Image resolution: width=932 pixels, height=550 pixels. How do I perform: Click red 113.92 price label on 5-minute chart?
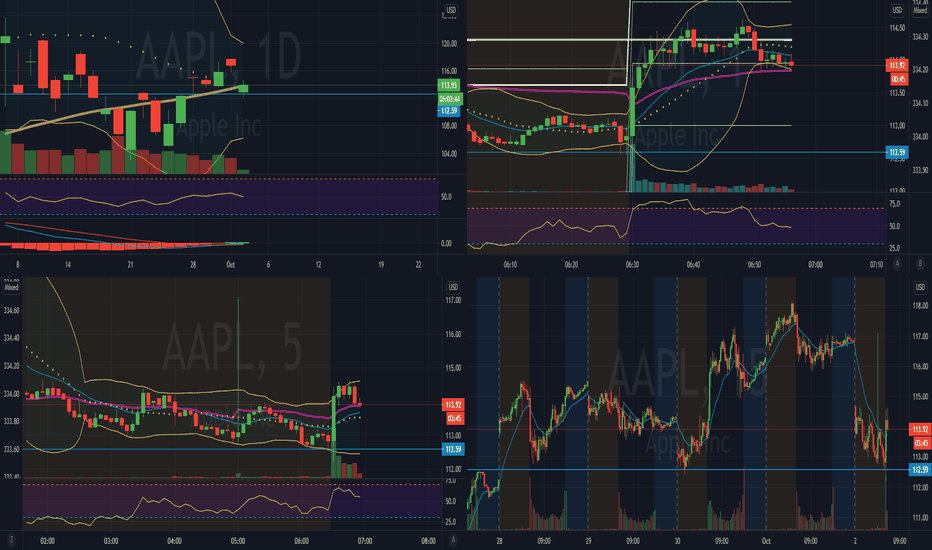(x=453, y=404)
